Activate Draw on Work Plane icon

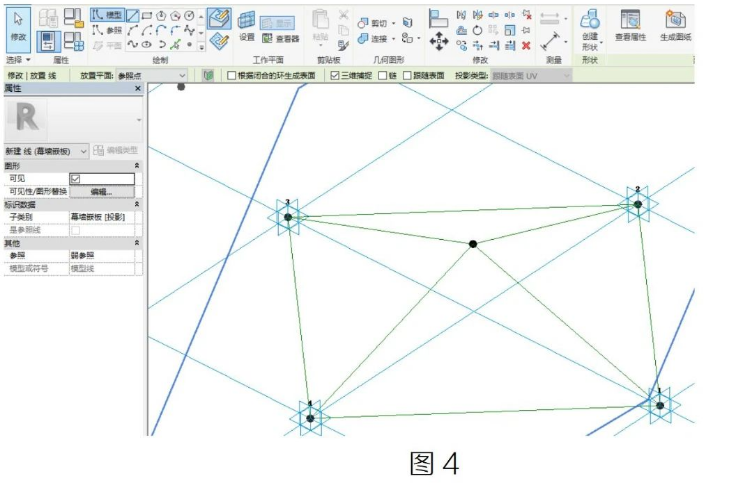point(219,42)
